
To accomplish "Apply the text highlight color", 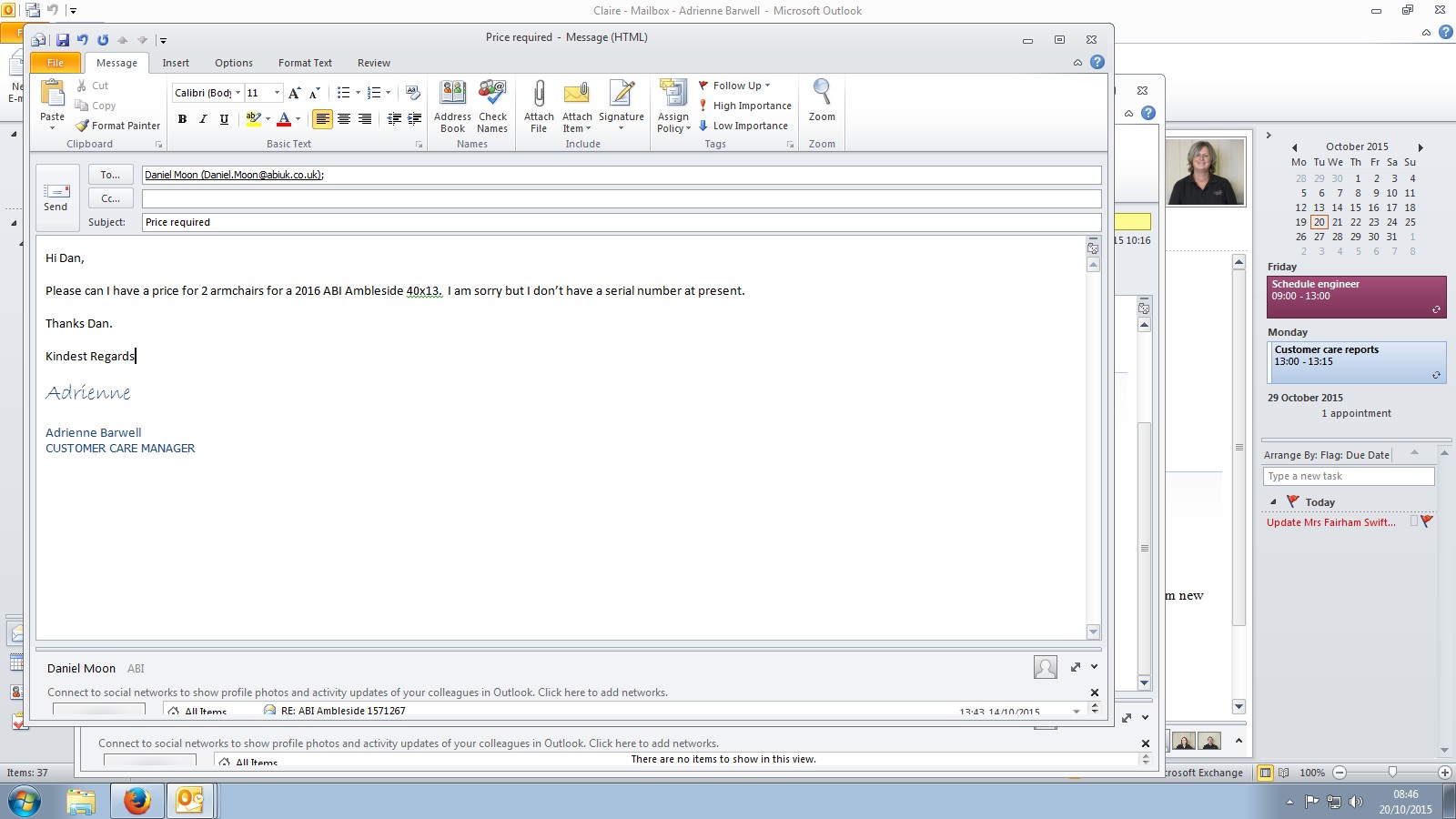I will pyautogui.click(x=254, y=119).
